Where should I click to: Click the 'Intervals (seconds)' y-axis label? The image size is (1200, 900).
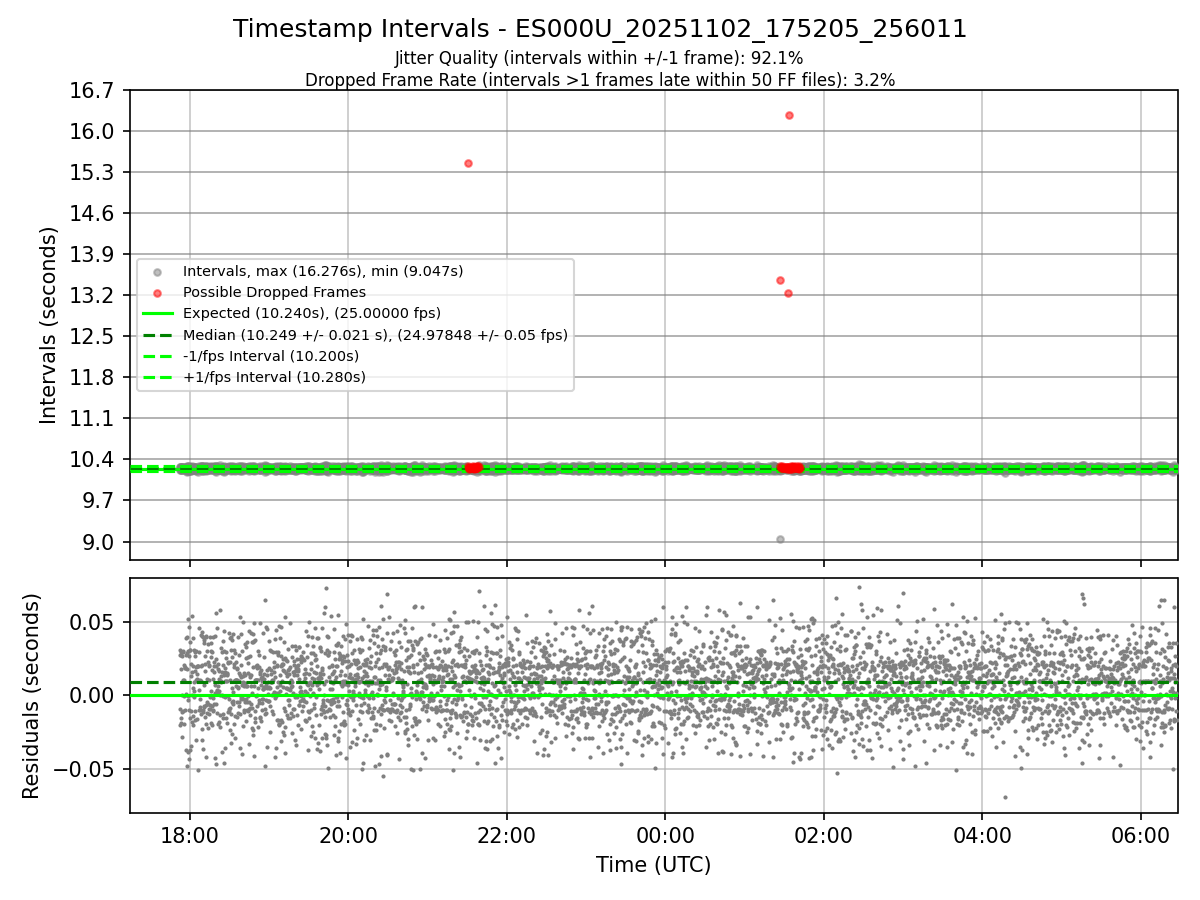click(48, 325)
